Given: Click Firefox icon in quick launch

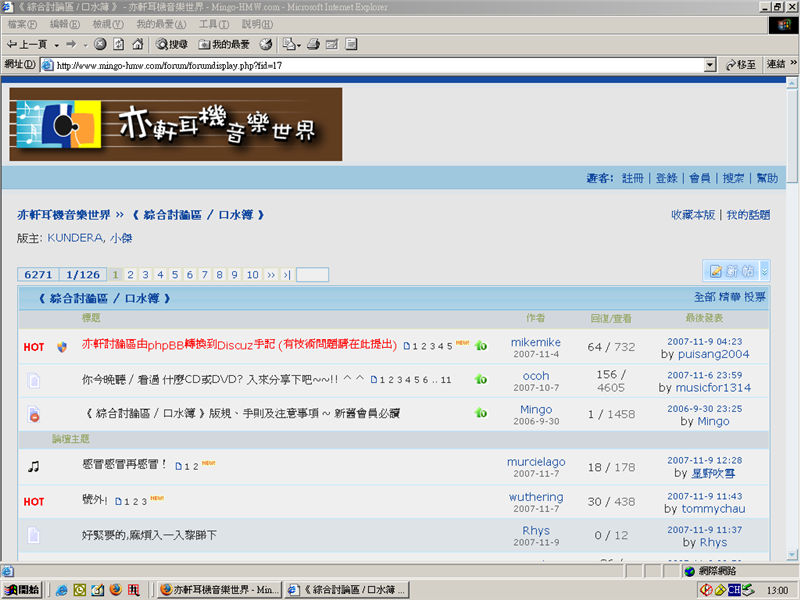Looking at the screenshot, I should click(x=115, y=590).
